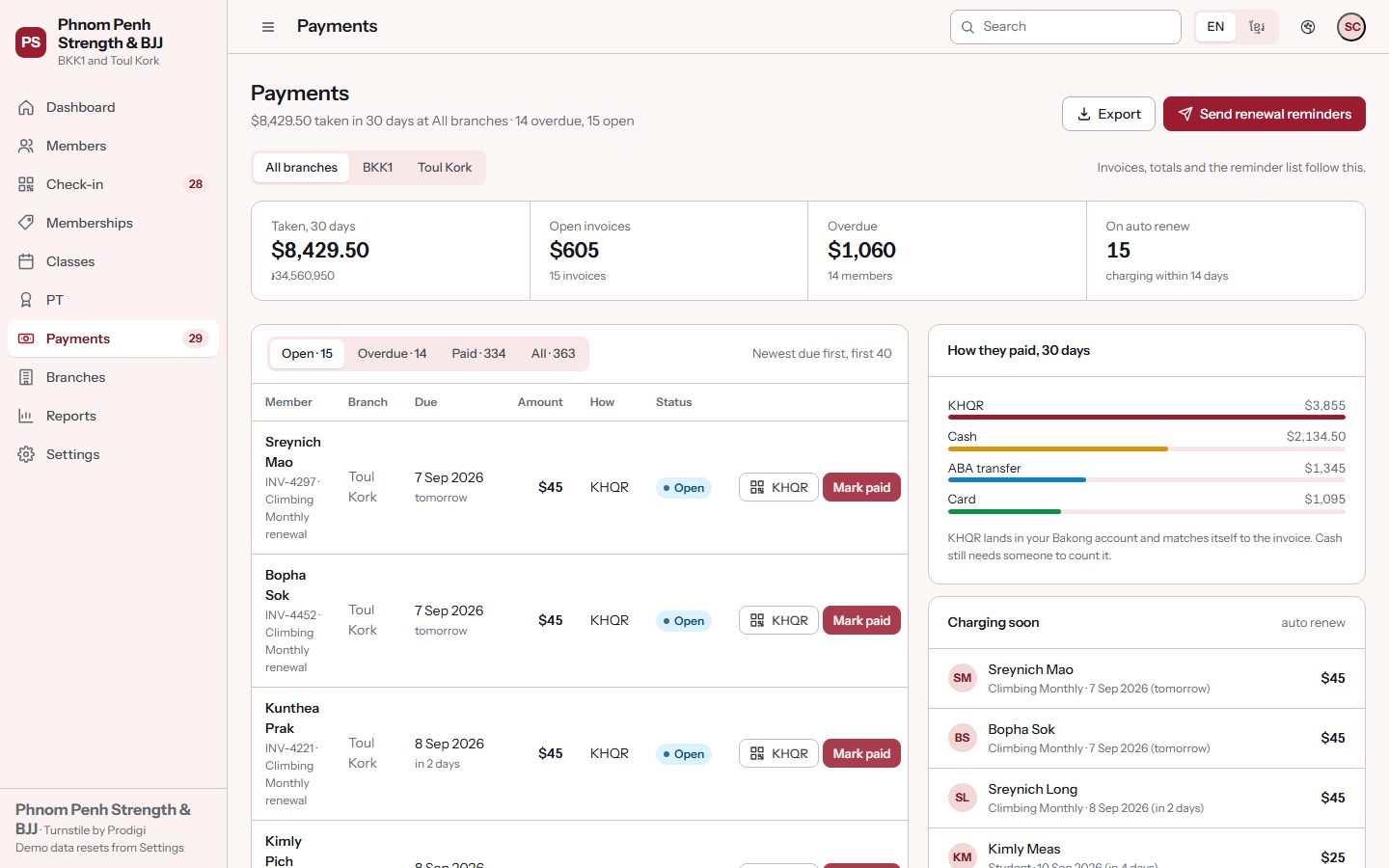Open Sreynich Long in Charging soon list

1146,798
